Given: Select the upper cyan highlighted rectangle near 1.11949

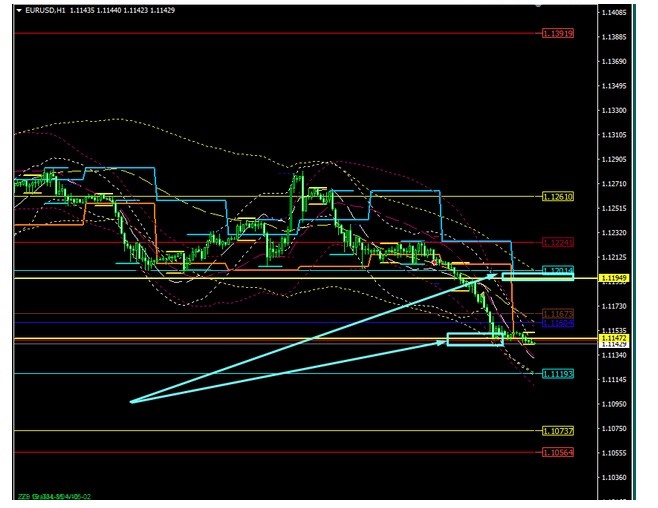Looking at the screenshot, I should (537, 276).
